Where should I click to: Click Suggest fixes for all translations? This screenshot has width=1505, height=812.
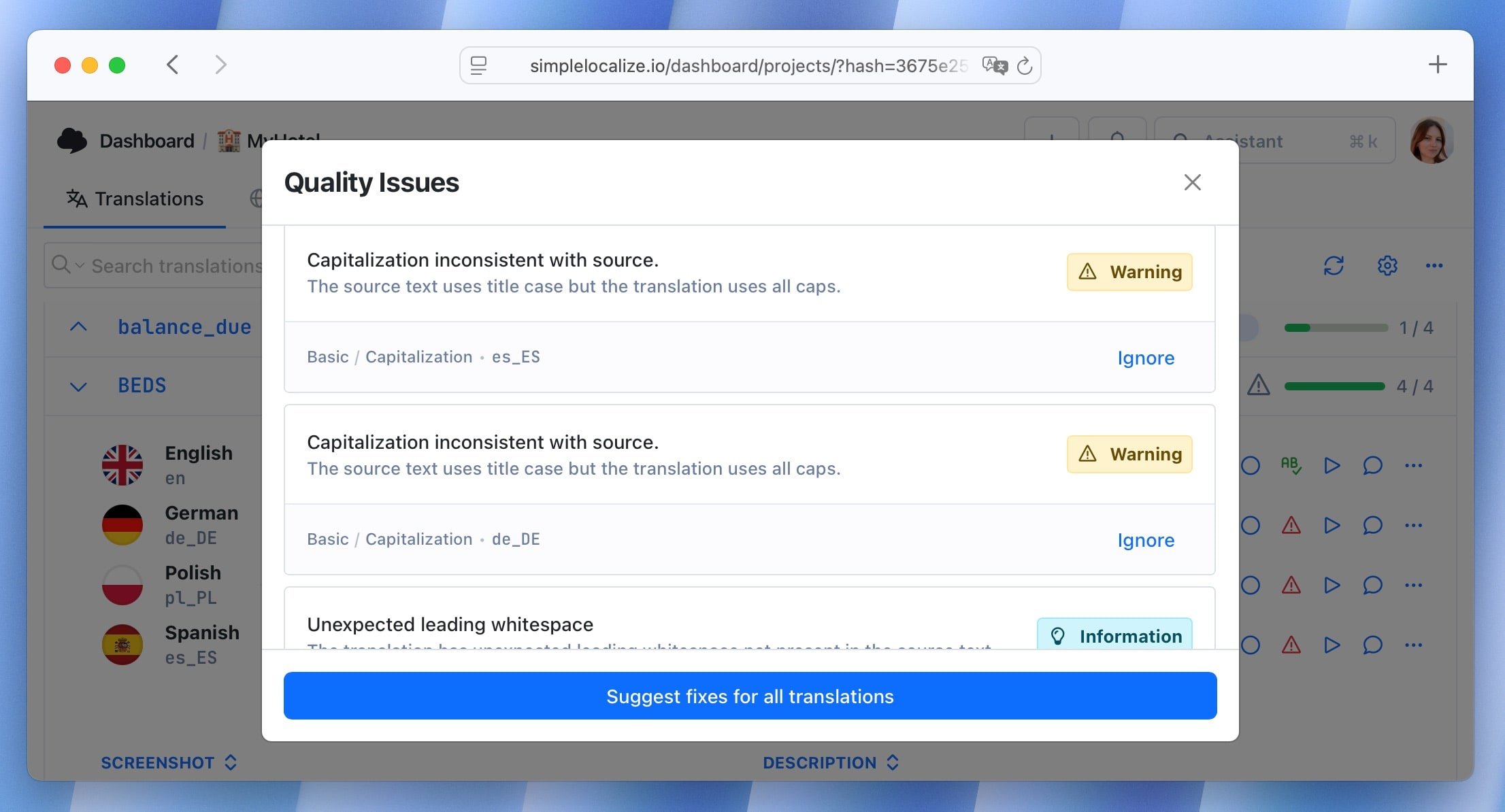click(x=750, y=696)
